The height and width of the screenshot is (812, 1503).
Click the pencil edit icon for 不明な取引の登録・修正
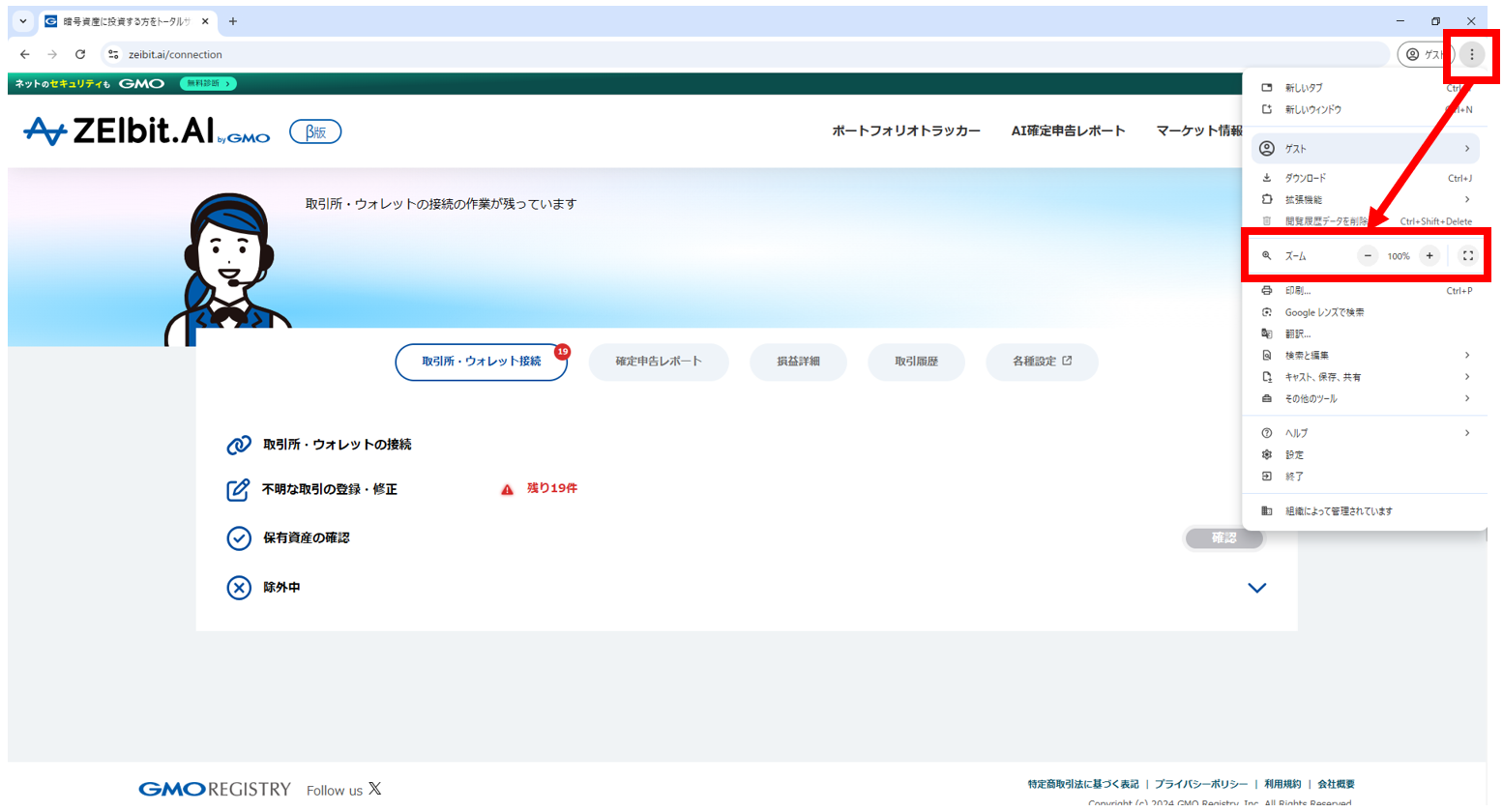tap(238, 490)
